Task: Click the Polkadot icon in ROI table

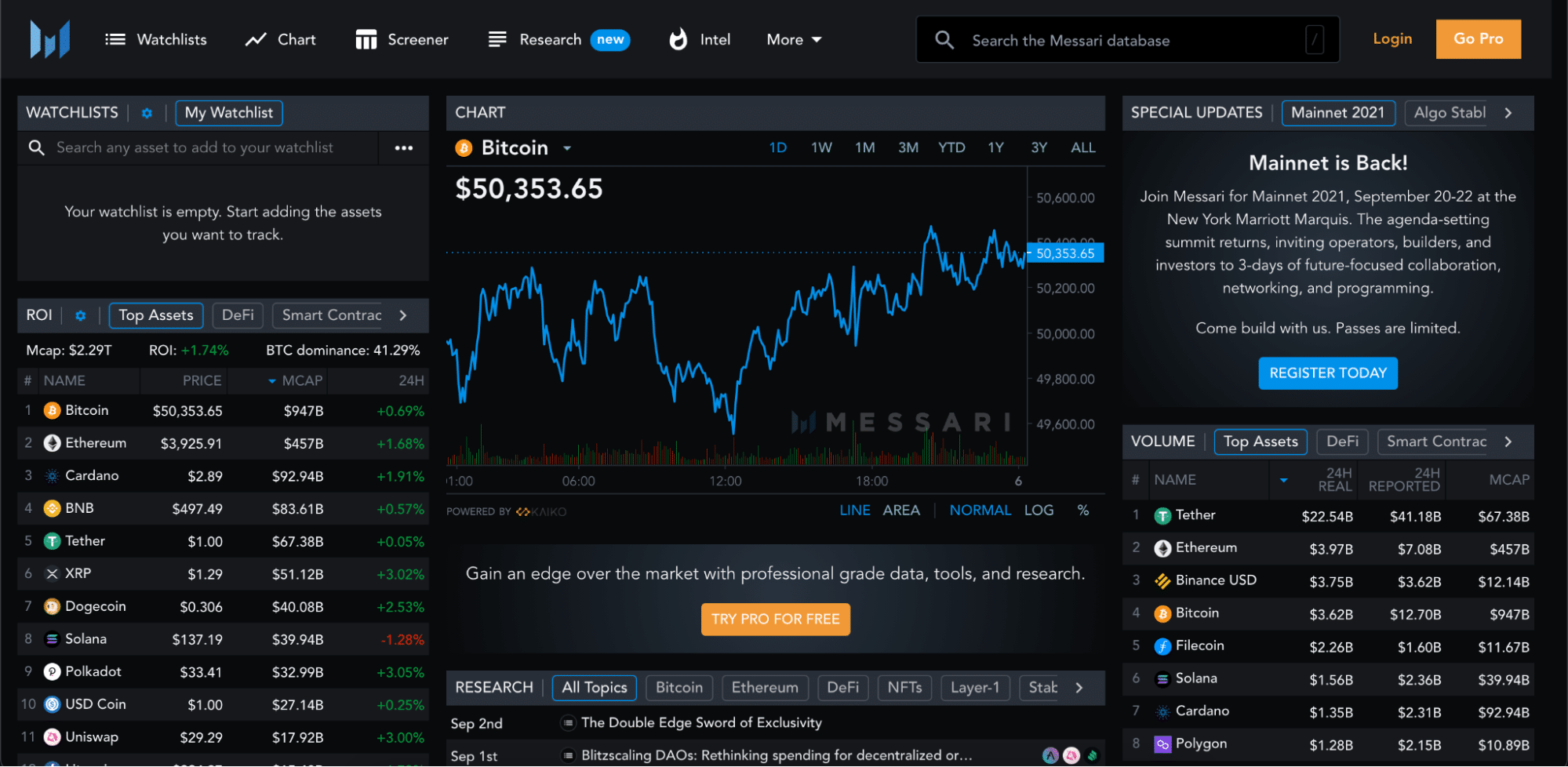Action: [52, 672]
